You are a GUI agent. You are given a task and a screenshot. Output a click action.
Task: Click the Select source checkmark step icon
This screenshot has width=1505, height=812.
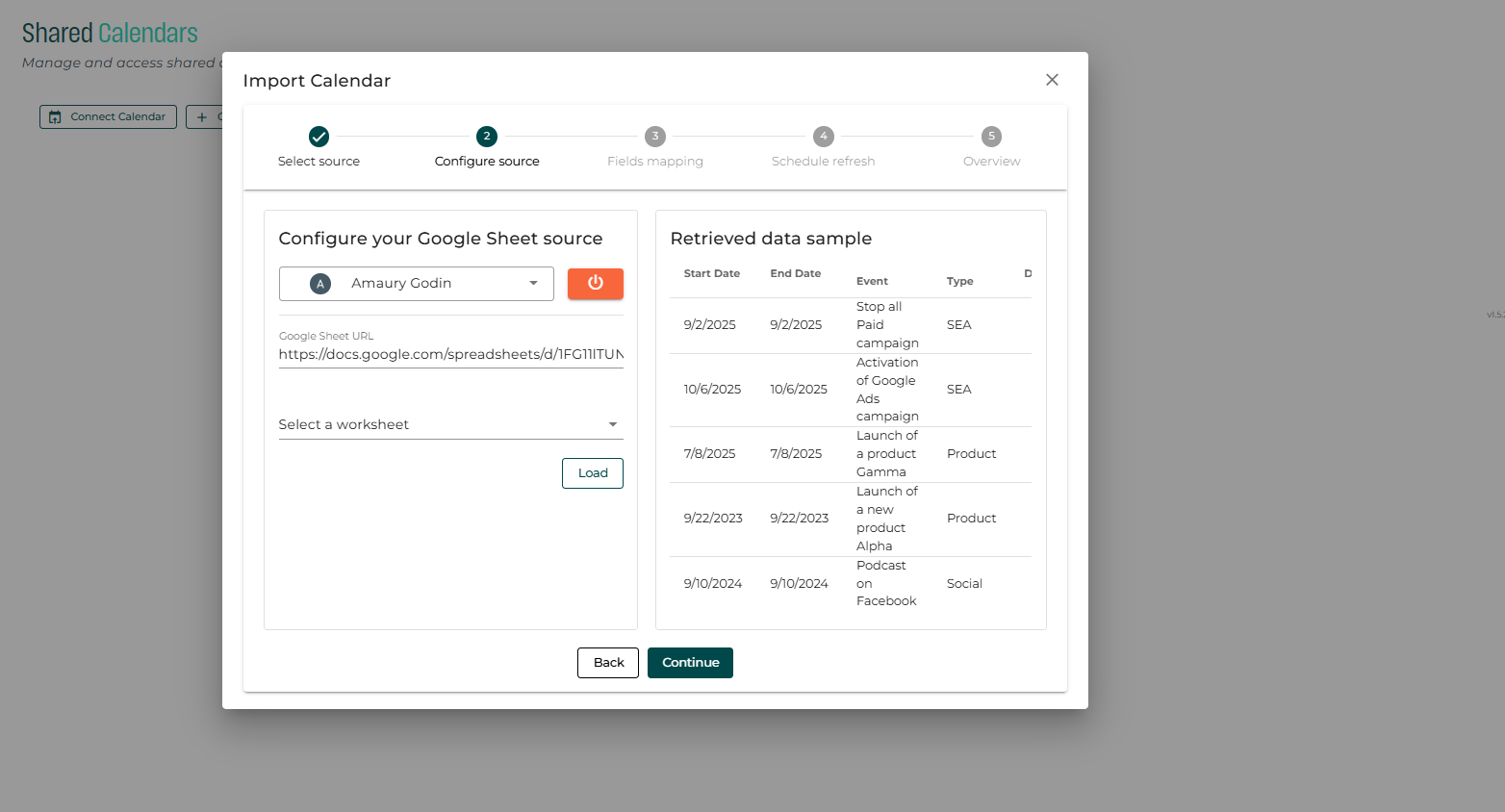pyautogui.click(x=319, y=137)
